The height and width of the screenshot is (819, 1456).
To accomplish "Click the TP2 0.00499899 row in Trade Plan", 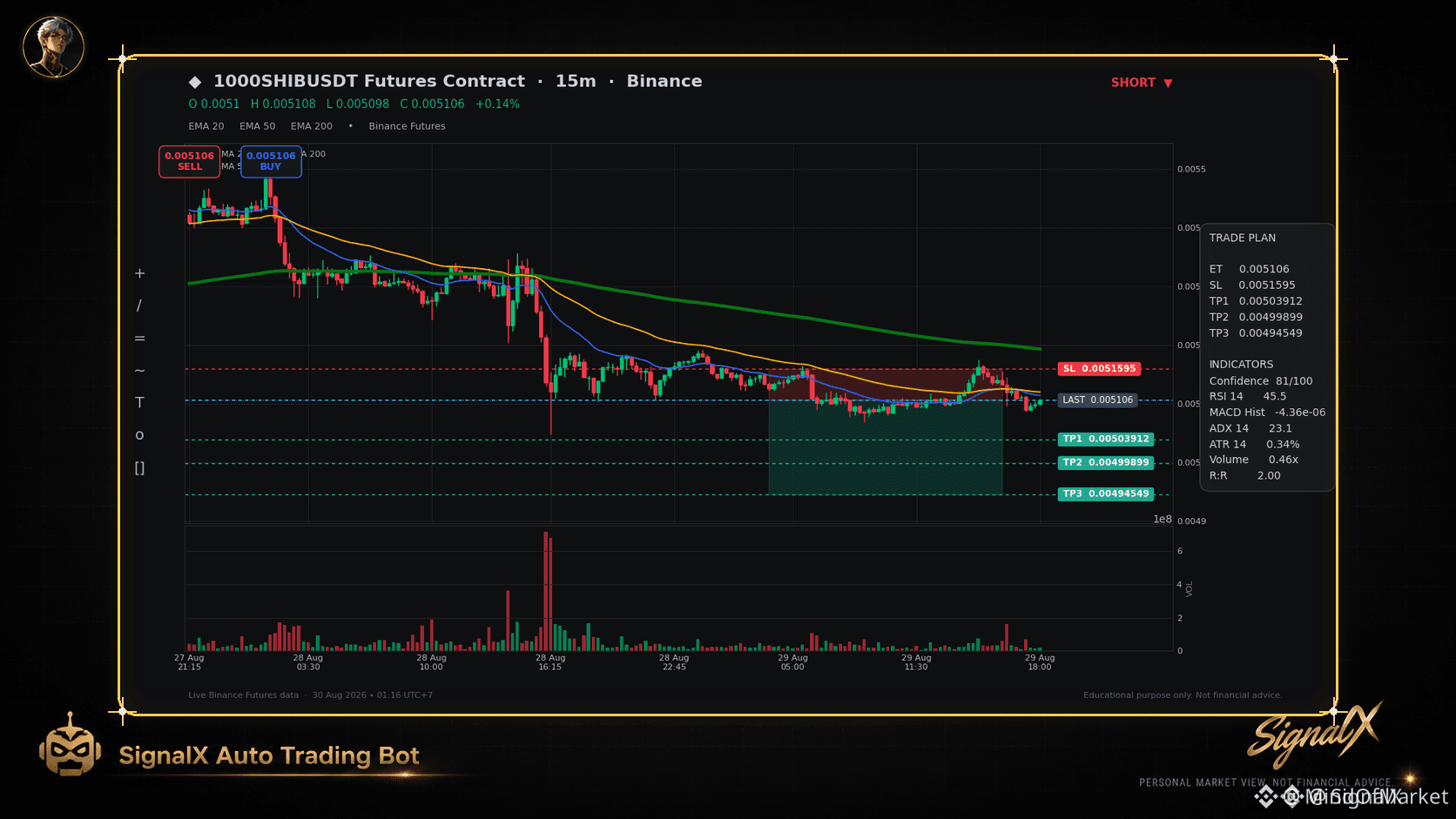I will pyautogui.click(x=1256, y=318).
